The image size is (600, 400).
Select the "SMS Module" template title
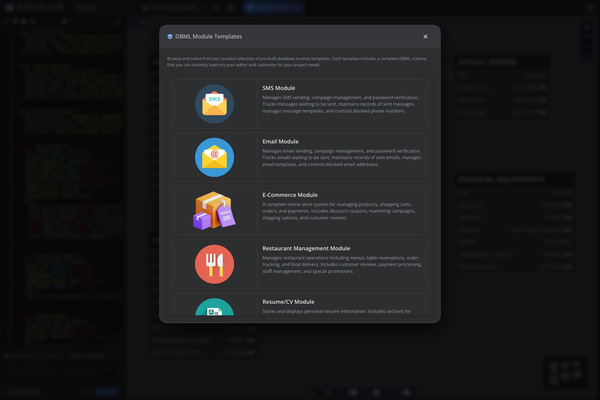pyautogui.click(x=279, y=88)
